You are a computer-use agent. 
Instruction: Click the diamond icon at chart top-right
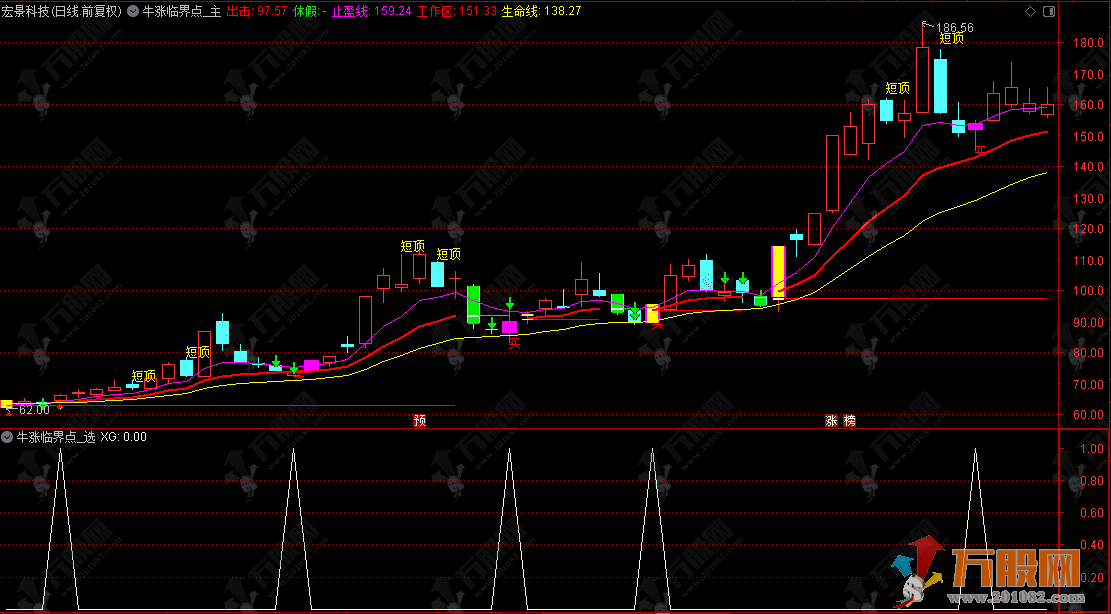(1026, 12)
